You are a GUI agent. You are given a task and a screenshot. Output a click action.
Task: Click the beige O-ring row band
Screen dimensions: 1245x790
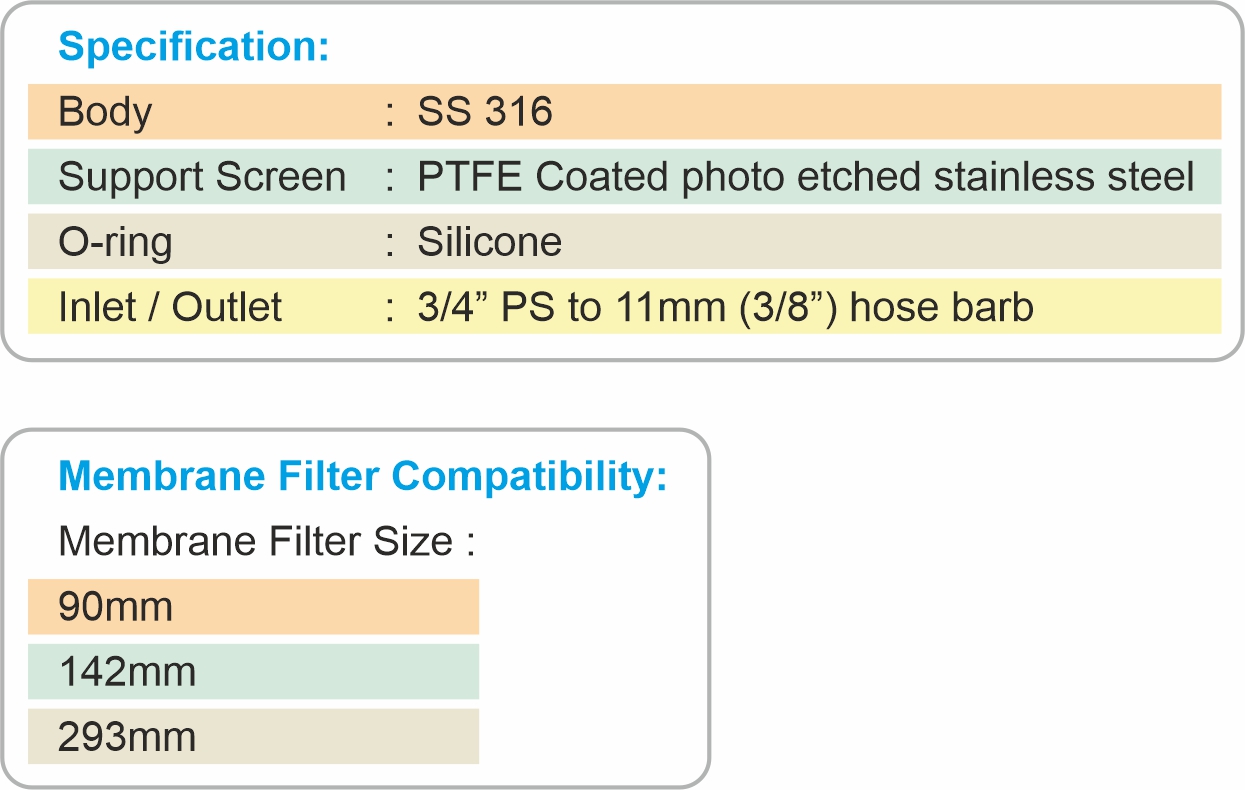point(624,242)
